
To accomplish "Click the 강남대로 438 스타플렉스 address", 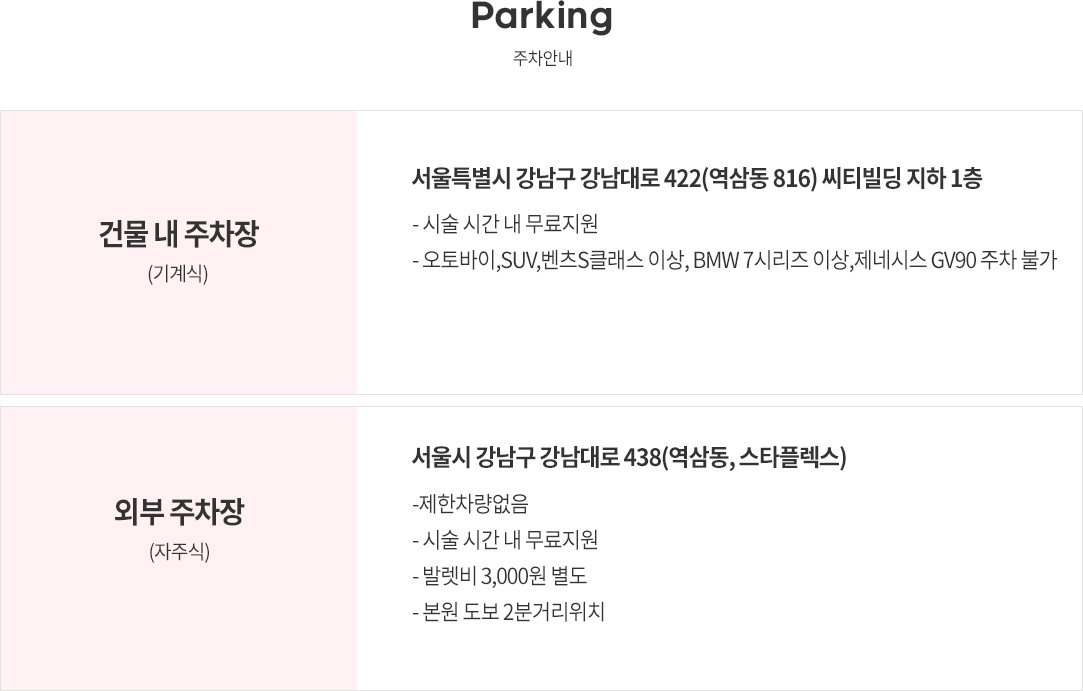I will (x=629, y=457).
